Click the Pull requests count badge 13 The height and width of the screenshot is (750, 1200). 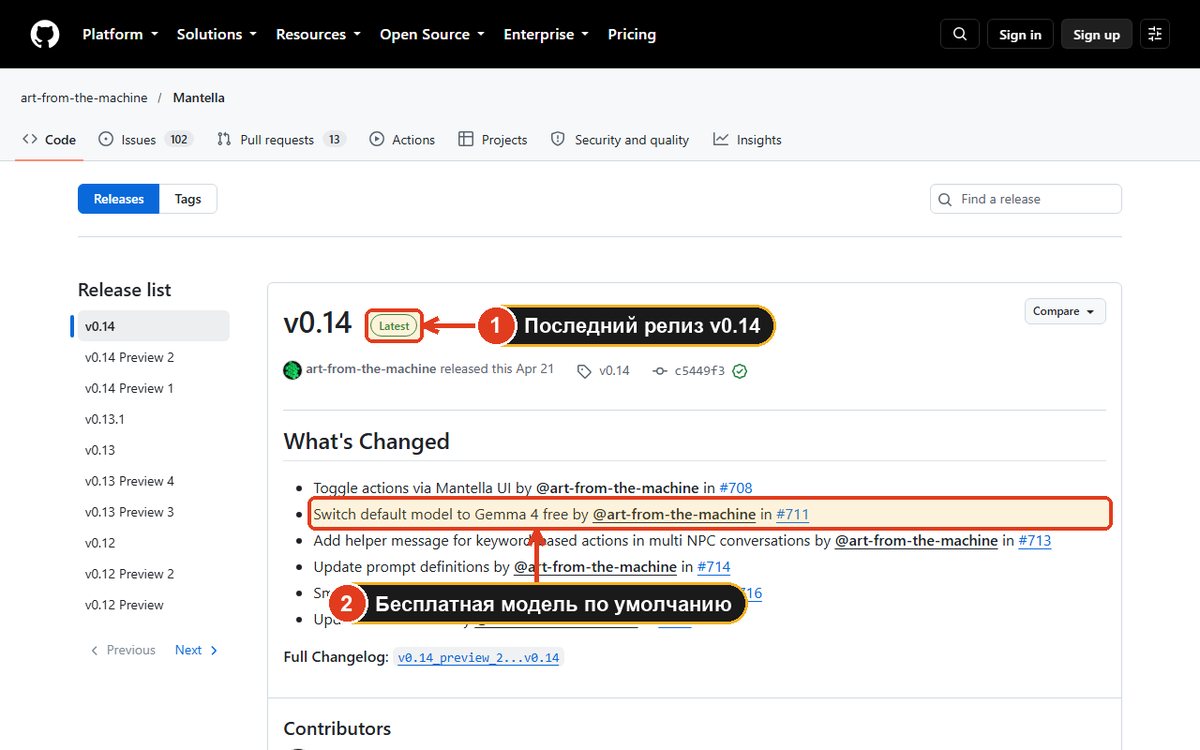click(334, 140)
